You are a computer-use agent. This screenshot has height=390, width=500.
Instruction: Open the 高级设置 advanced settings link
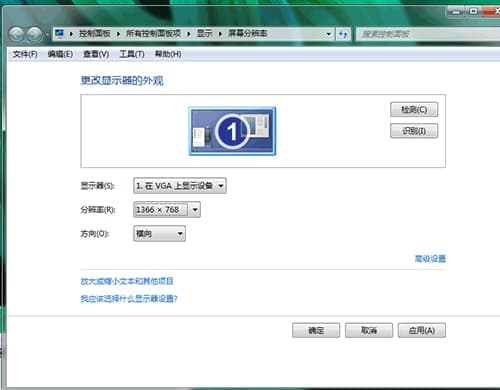click(430, 259)
